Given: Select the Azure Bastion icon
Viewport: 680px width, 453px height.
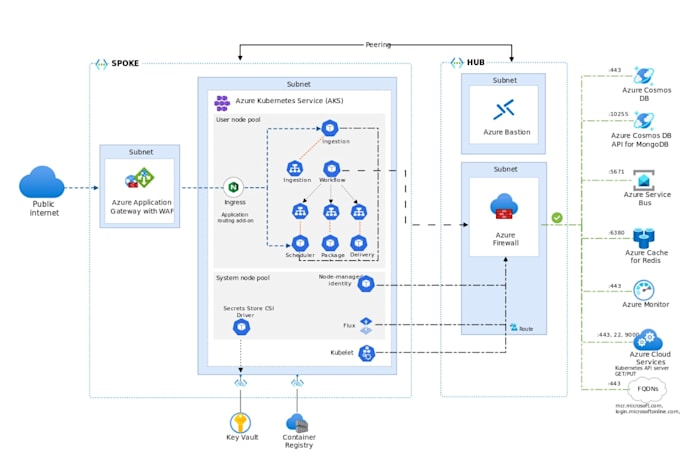Looking at the screenshot, I should (x=504, y=109).
